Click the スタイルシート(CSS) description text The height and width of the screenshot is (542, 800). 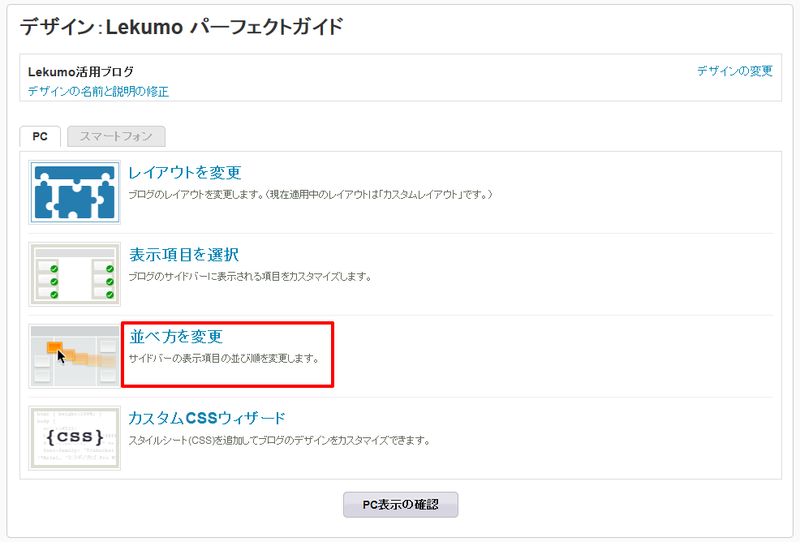tap(279, 440)
